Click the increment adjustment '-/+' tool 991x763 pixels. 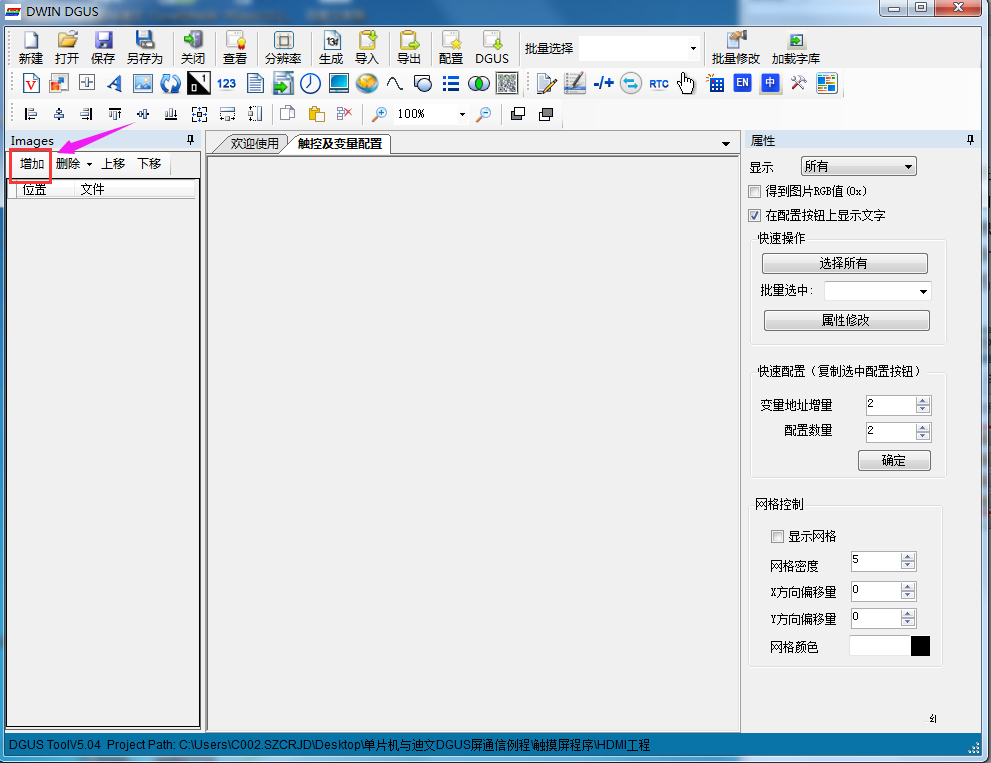tap(603, 83)
